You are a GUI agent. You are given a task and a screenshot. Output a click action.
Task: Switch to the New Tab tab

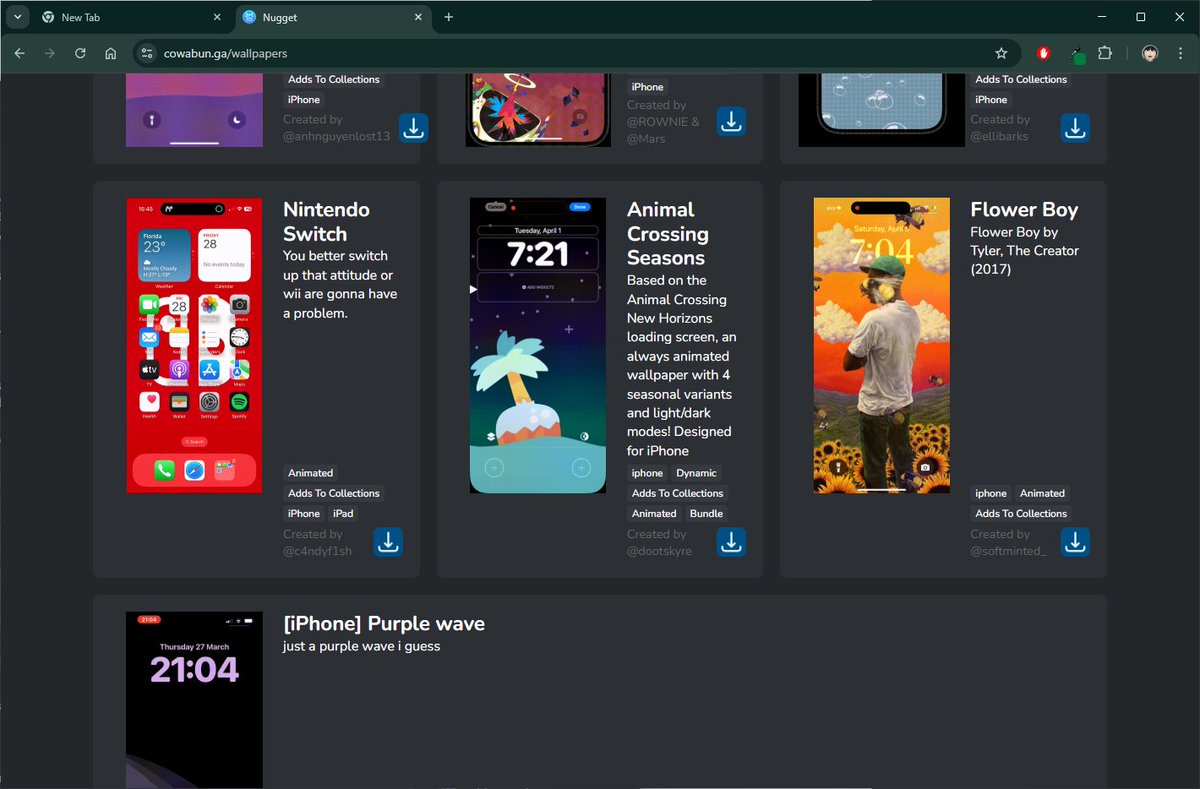pos(132,17)
